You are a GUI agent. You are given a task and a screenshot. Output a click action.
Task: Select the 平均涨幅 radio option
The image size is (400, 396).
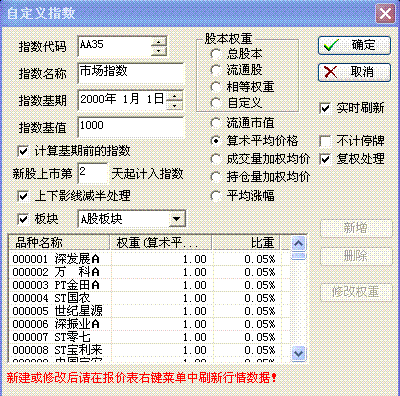tap(242, 196)
